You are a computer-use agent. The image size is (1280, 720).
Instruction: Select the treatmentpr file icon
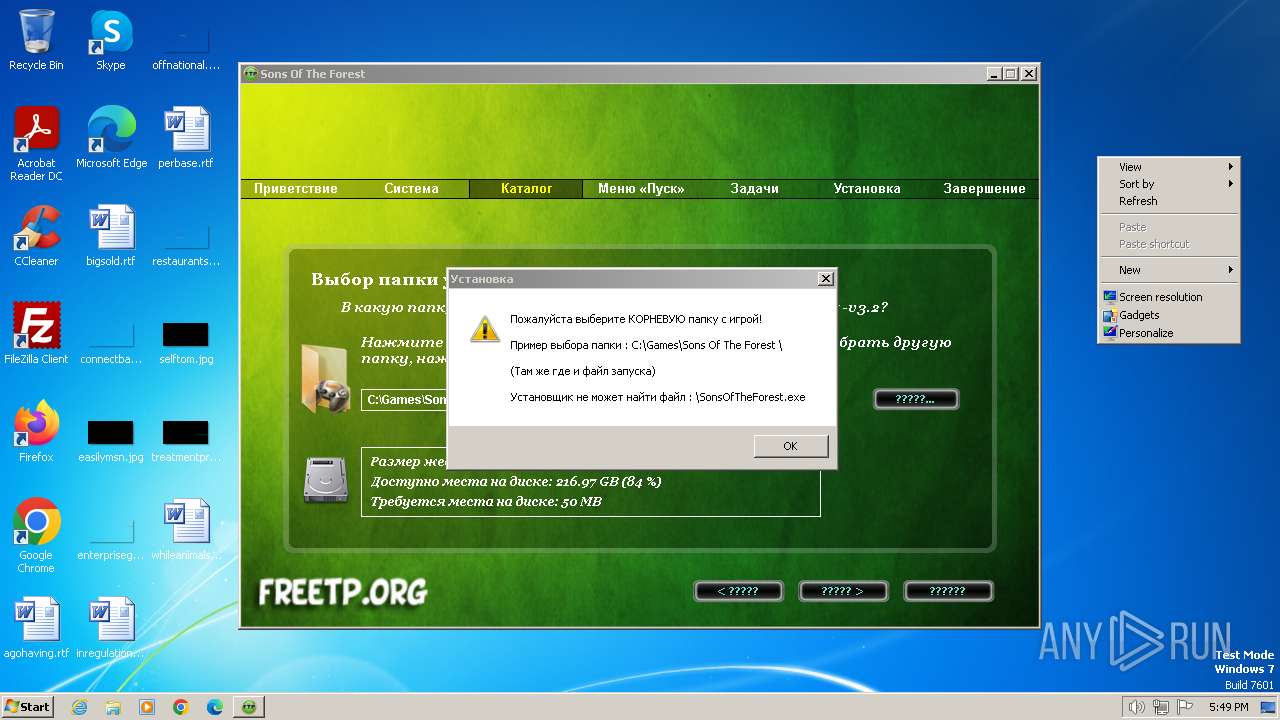[186, 438]
